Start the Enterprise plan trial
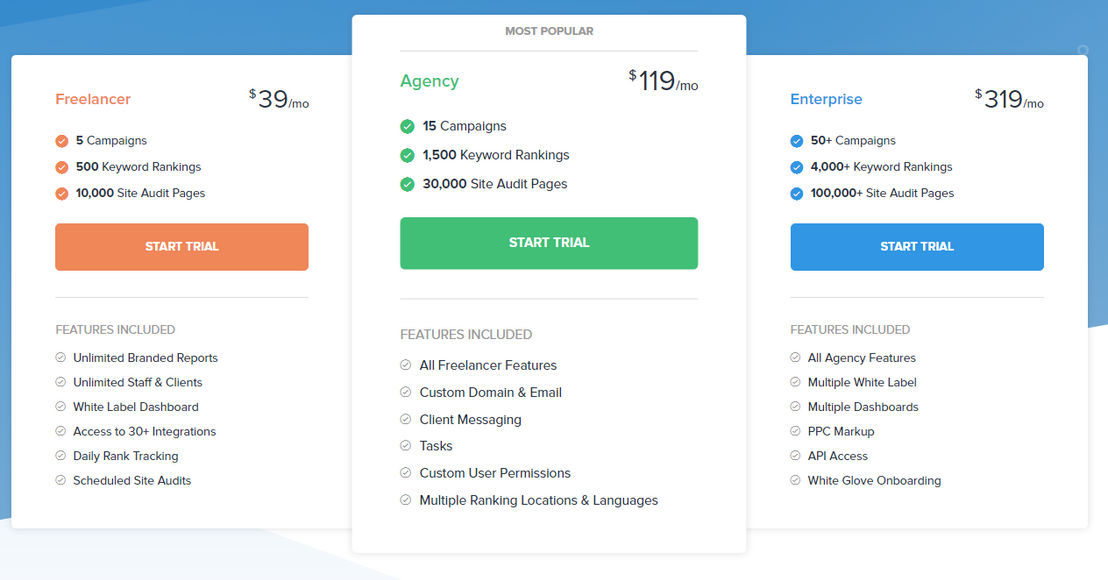This screenshot has height=580, width=1108. point(917,247)
